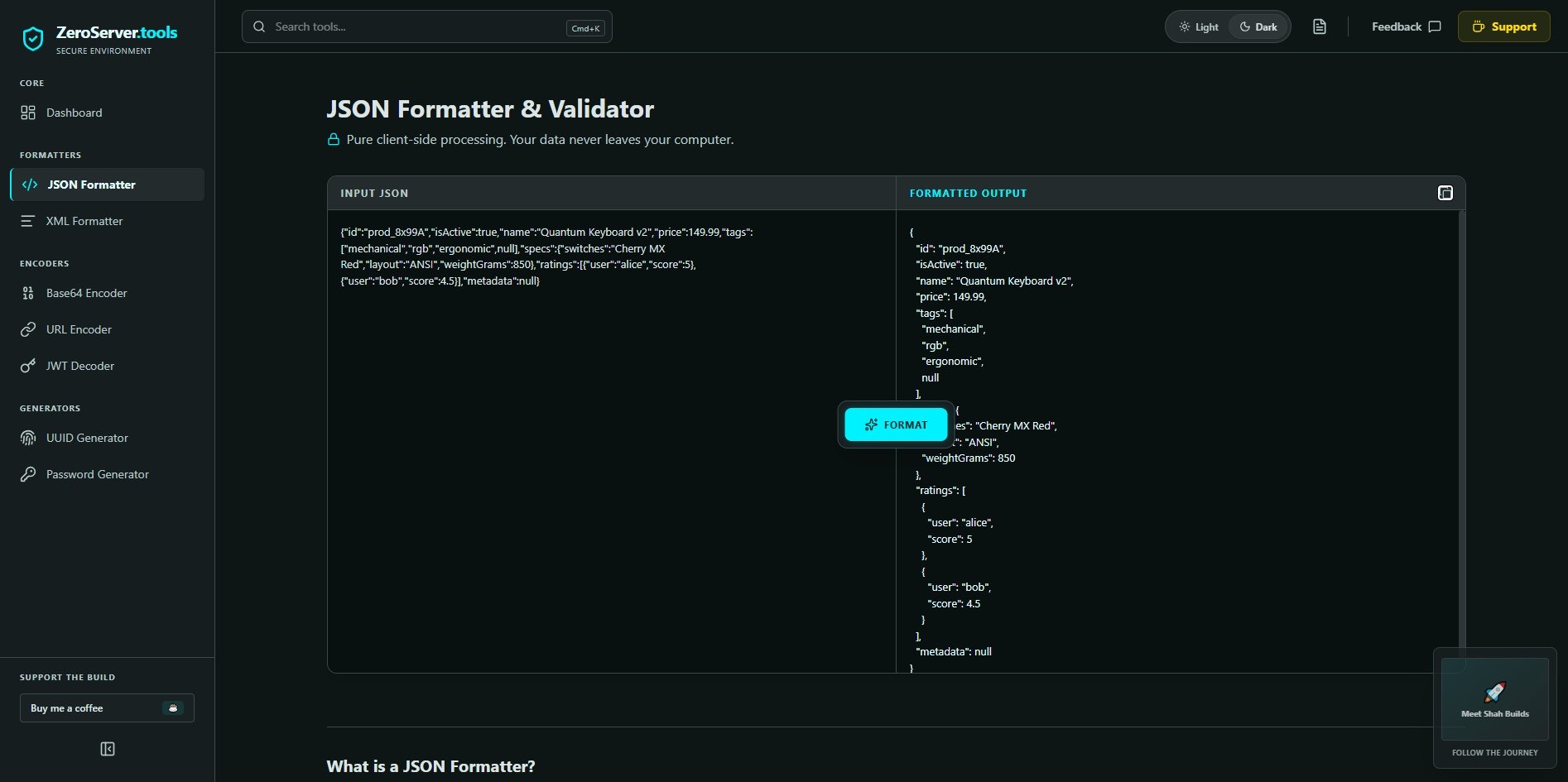Viewport: 1568px width, 782px height.
Task: Open the JWT Decoder tool
Action: (107, 366)
